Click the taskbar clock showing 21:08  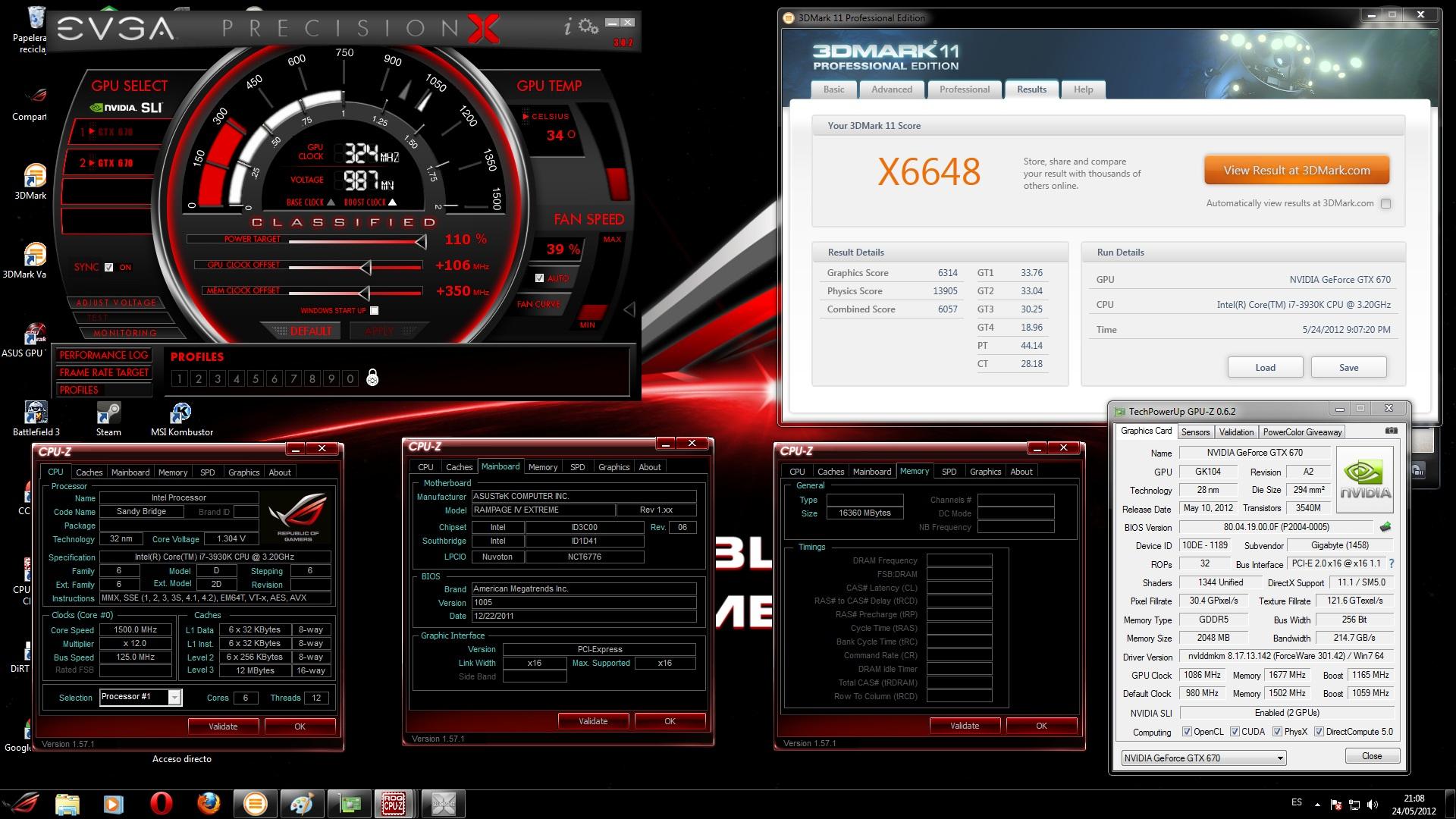tap(1414, 804)
